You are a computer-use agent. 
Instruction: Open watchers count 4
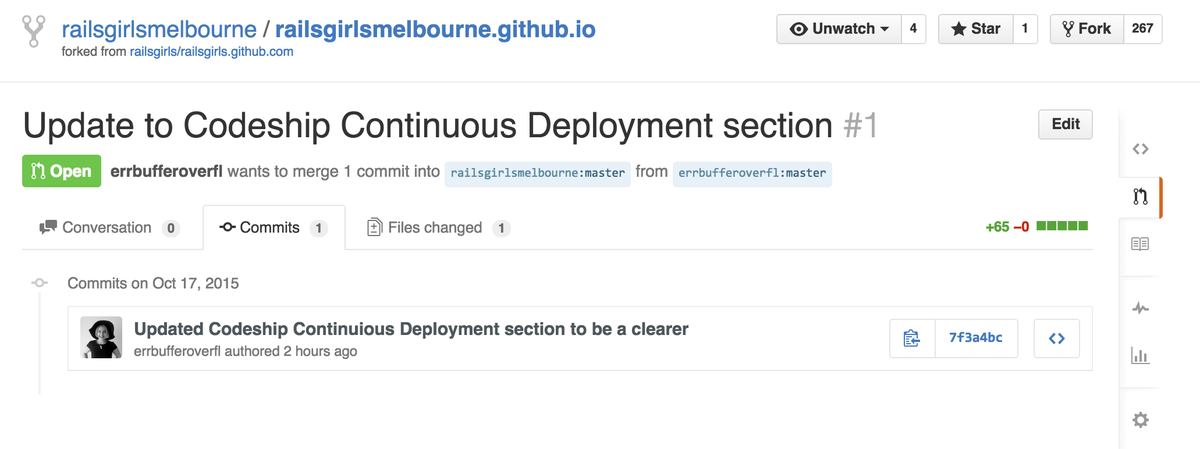click(x=913, y=29)
